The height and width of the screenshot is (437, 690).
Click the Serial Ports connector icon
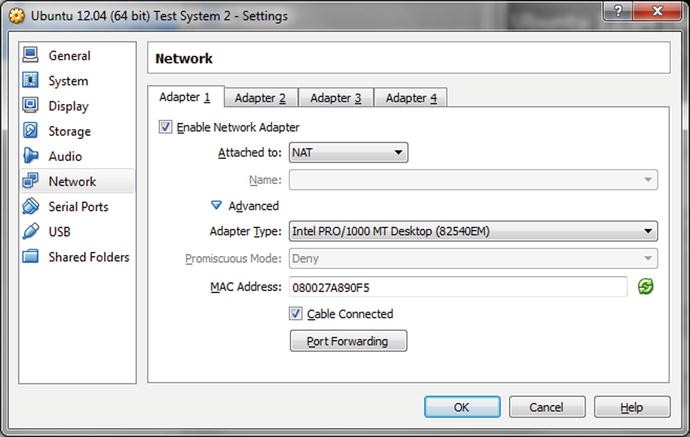point(30,206)
